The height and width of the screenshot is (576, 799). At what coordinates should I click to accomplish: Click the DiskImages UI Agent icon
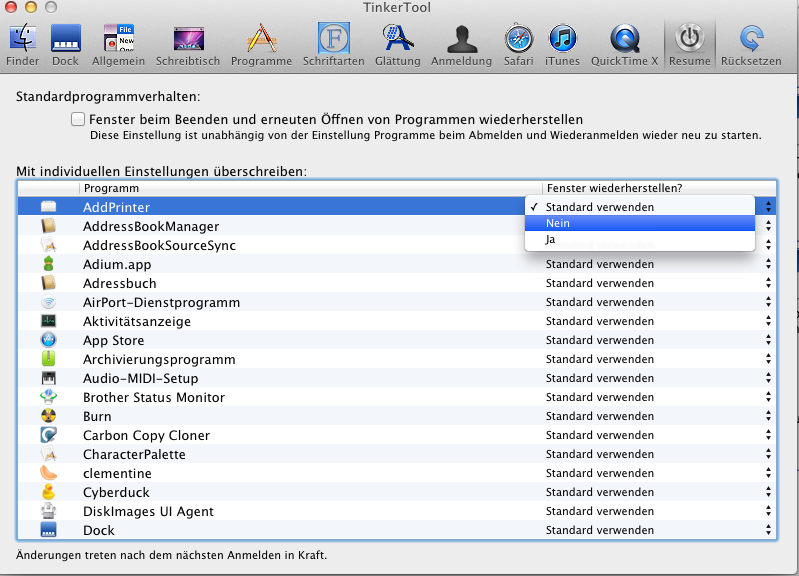(x=48, y=511)
